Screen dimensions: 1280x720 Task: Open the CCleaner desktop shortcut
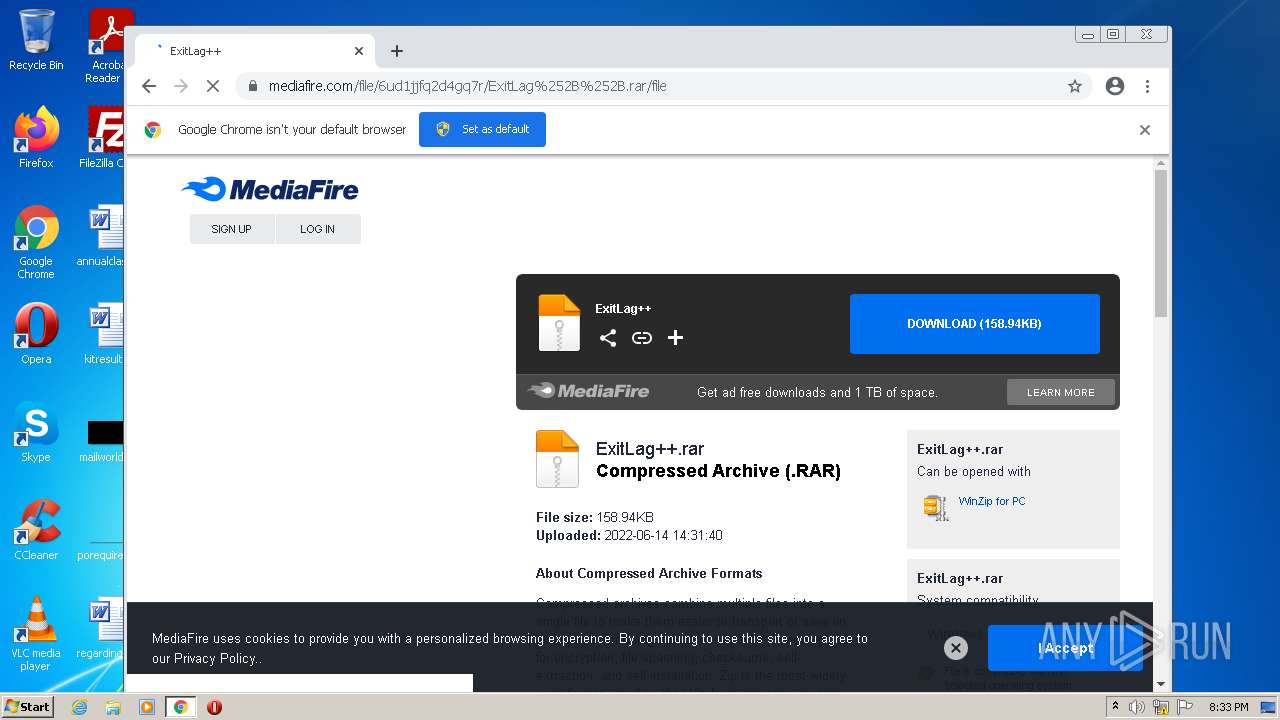[x=36, y=530]
